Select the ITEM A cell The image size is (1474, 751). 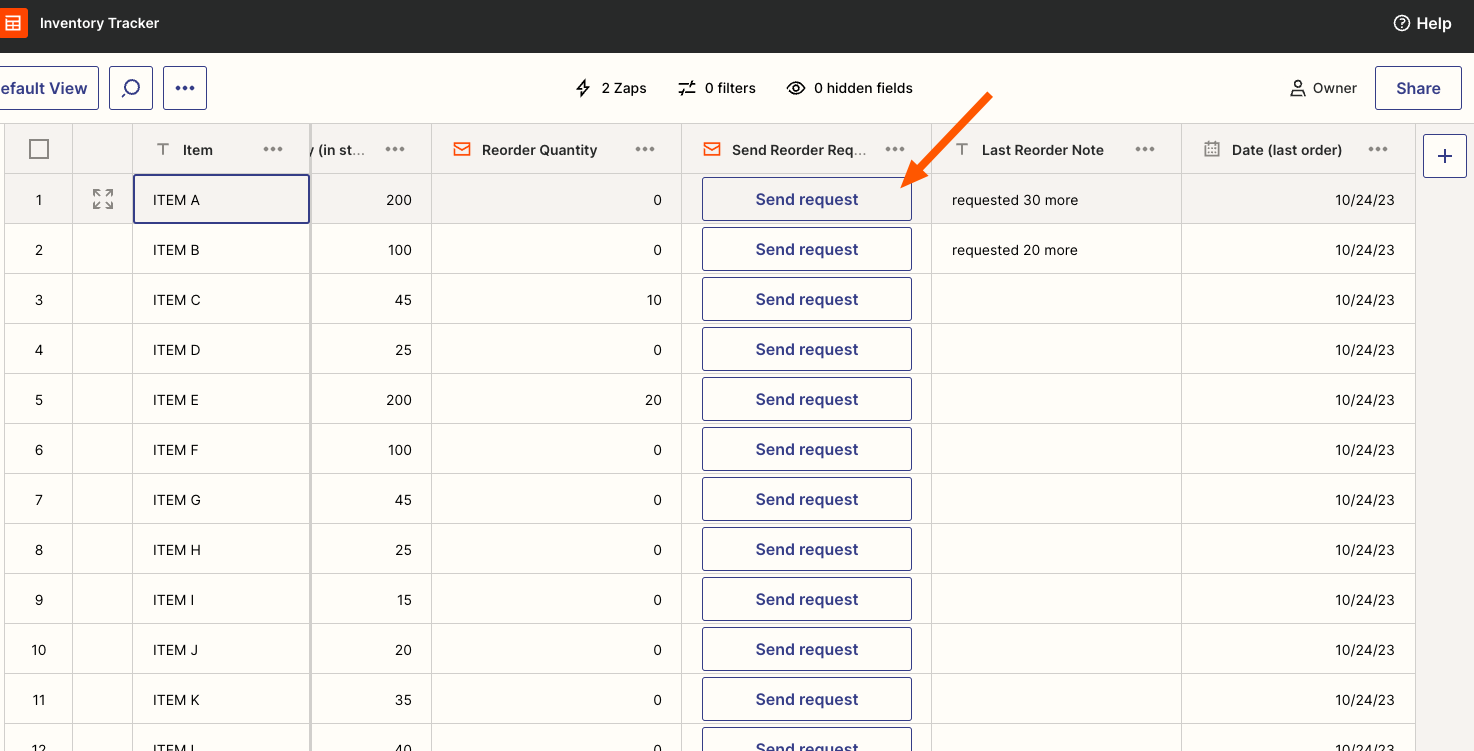click(221, 199)
